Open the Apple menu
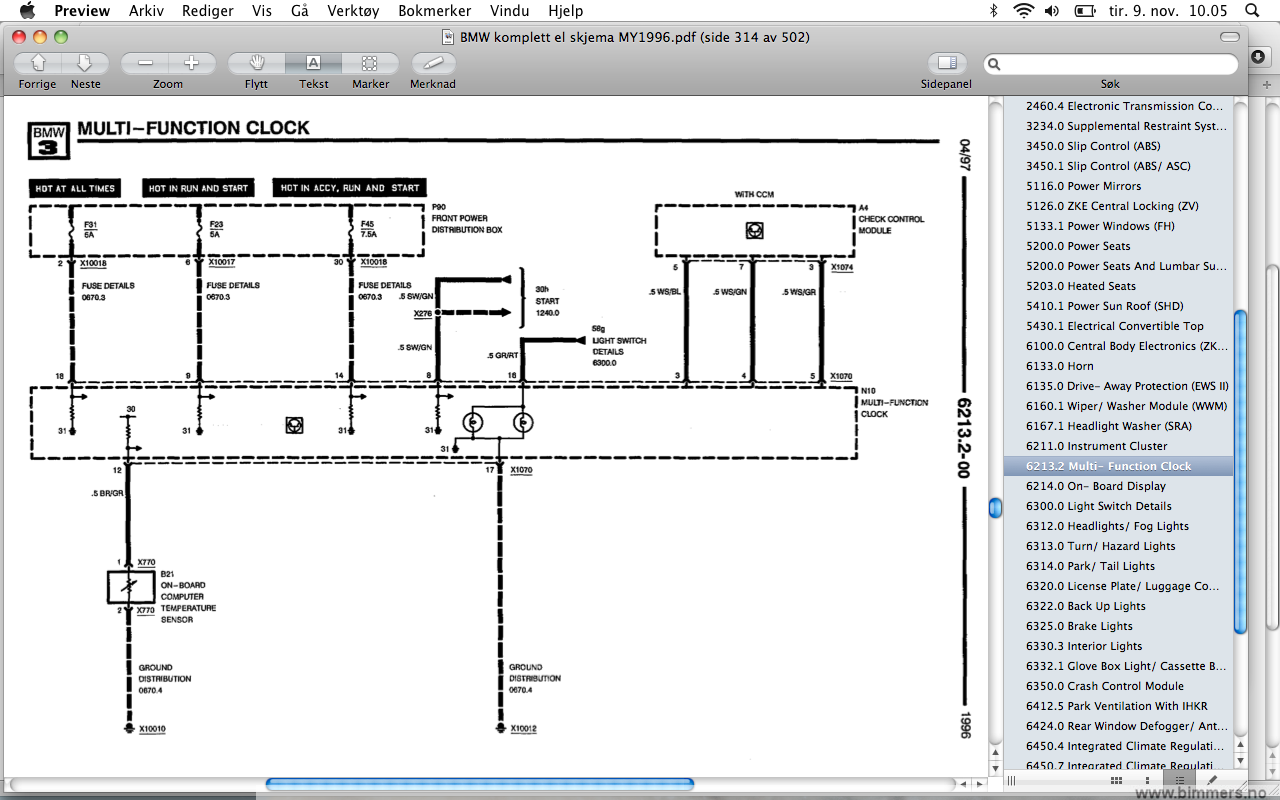Screen dimensions: 1280x800 pyautogui.click(x=27, y=10)
